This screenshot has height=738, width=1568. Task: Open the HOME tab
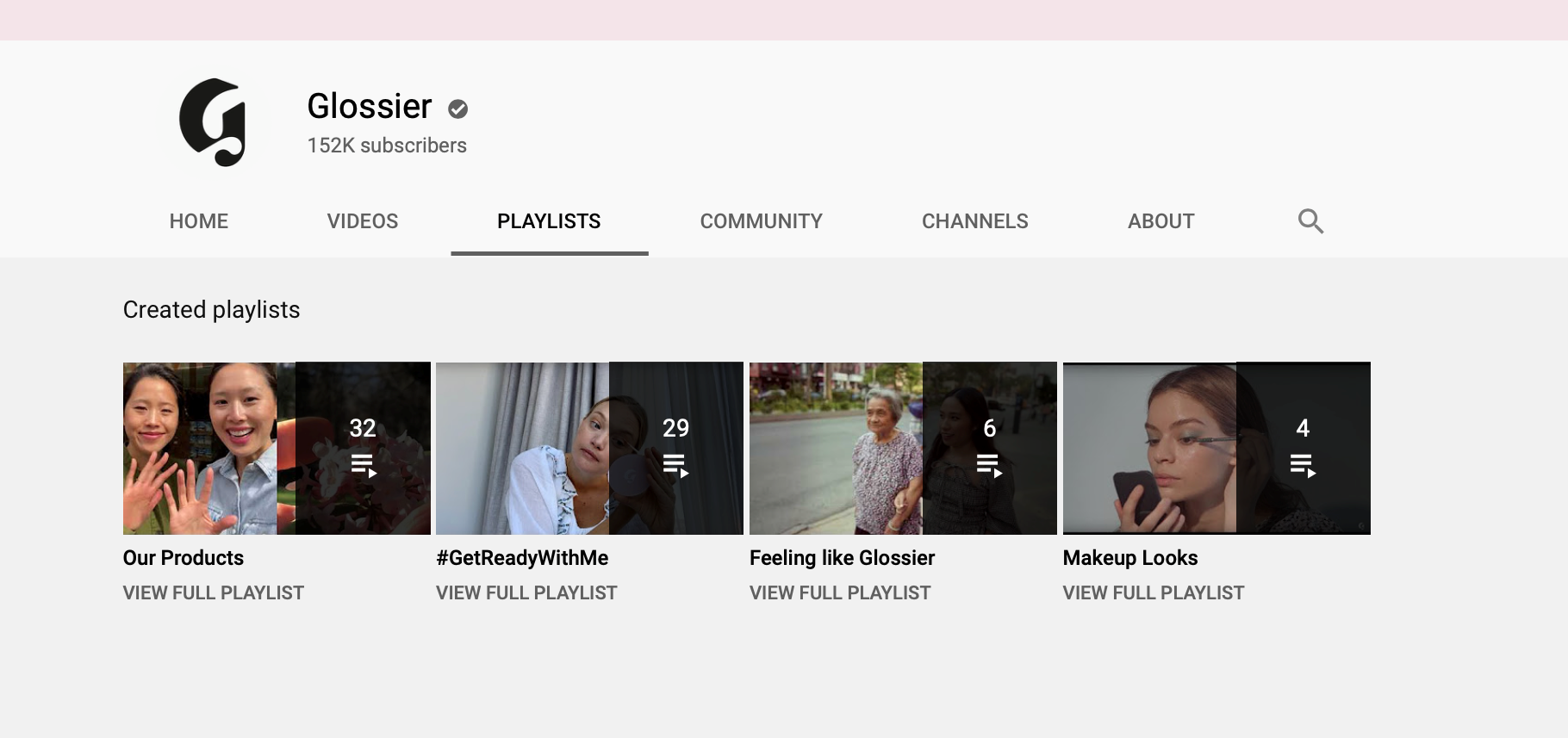point(199,221)
